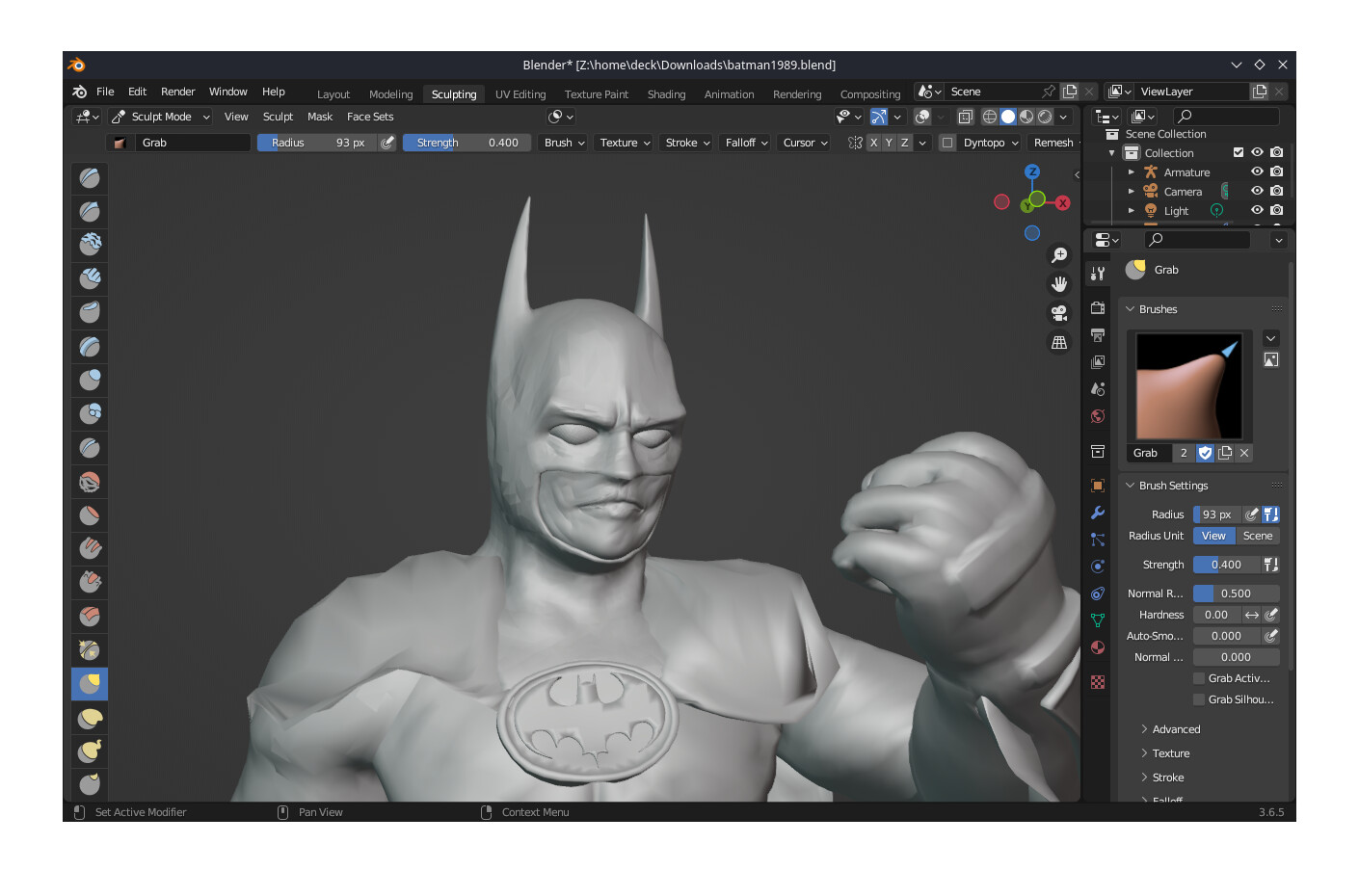Select the Blob brush tool
This screenshot has height=896, width=1359.
90,413
